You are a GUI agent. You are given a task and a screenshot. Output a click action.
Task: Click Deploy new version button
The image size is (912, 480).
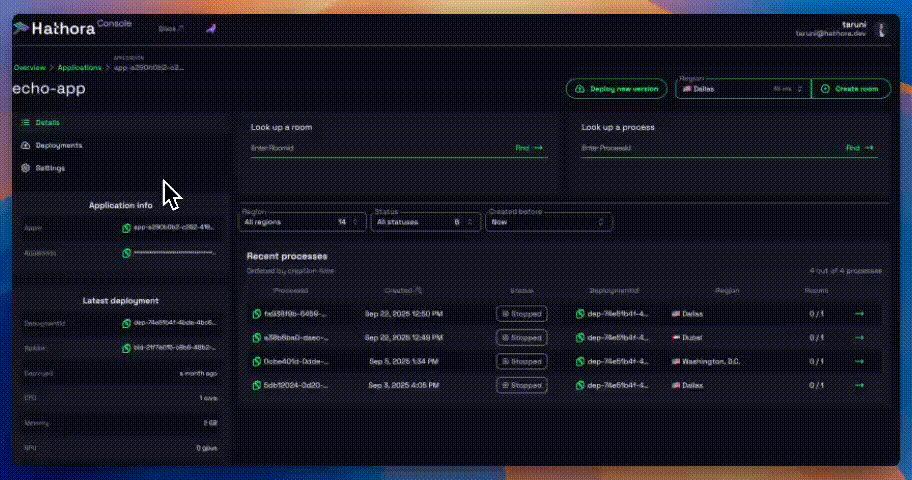pos(617,89)
